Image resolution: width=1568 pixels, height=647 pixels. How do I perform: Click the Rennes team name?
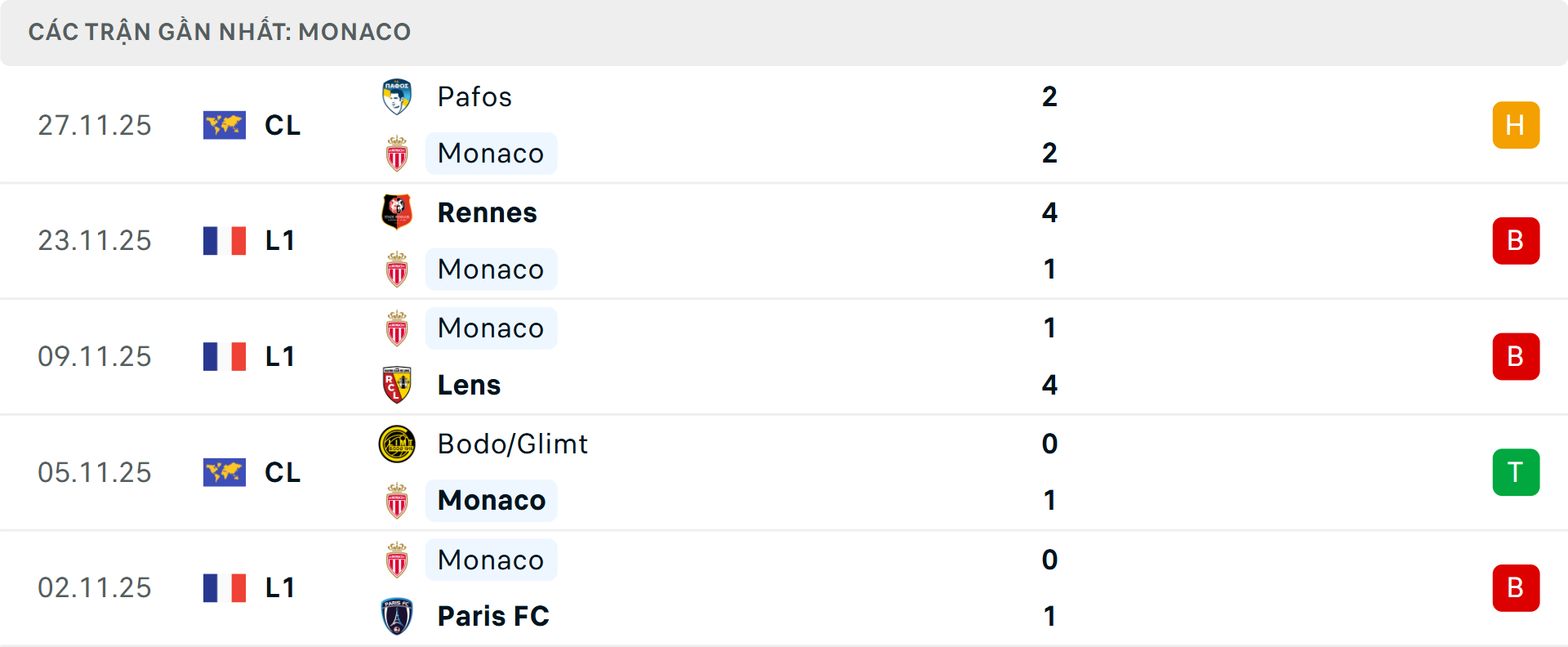[x=488, y=212]
